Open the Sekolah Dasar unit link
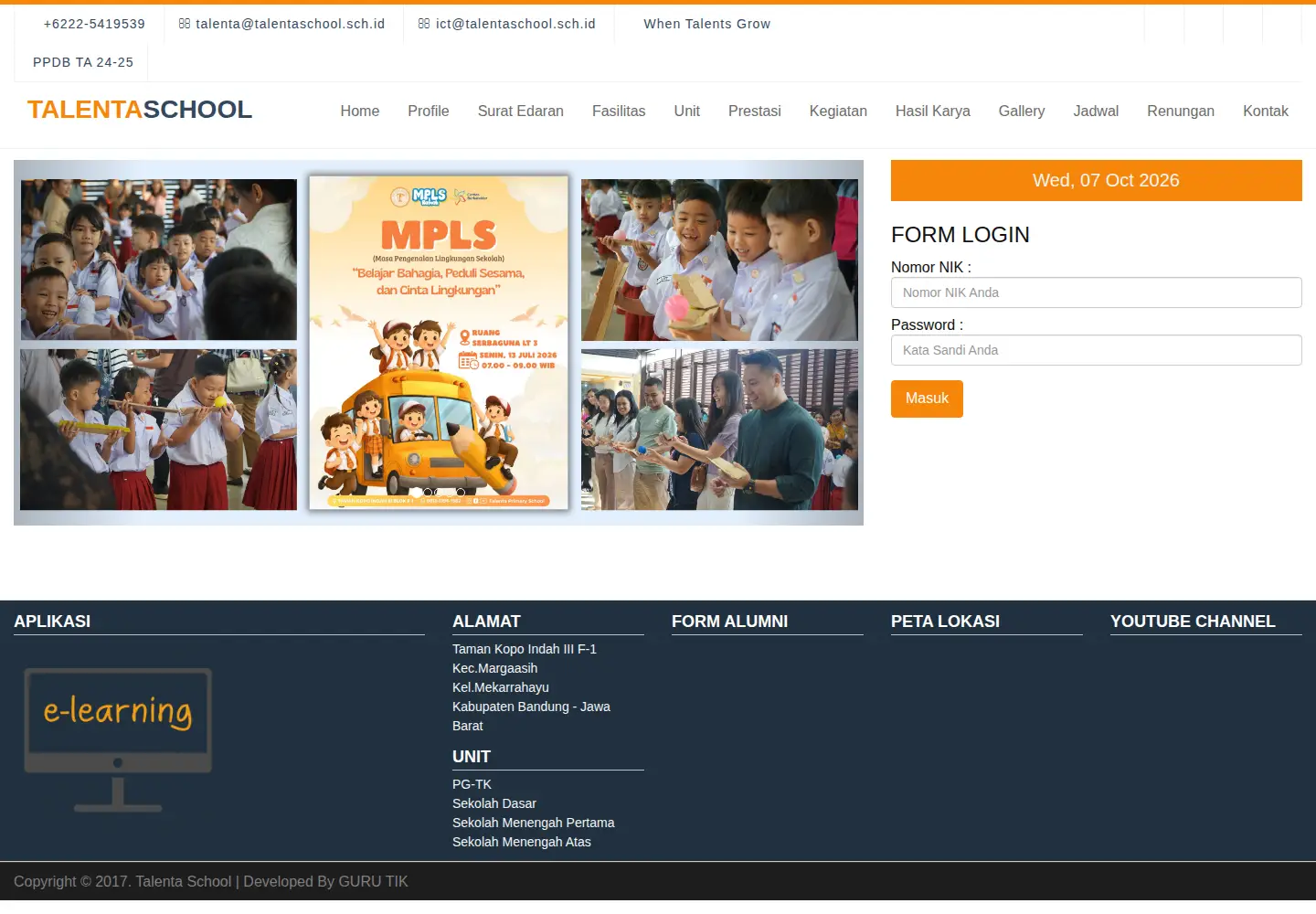 (494, 803)
